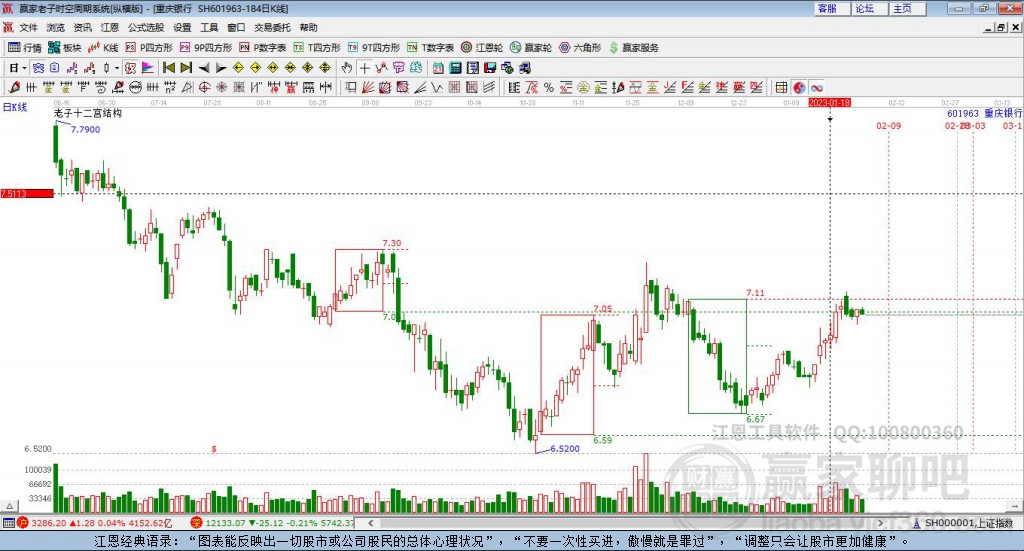Open the 9P四方形 square tool

[206, 48]
